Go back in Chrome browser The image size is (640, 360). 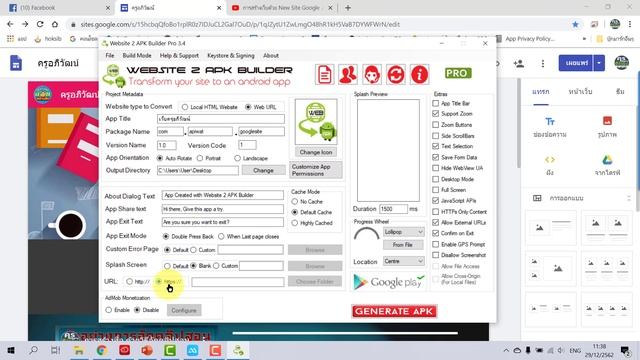[x=10, y=24]
